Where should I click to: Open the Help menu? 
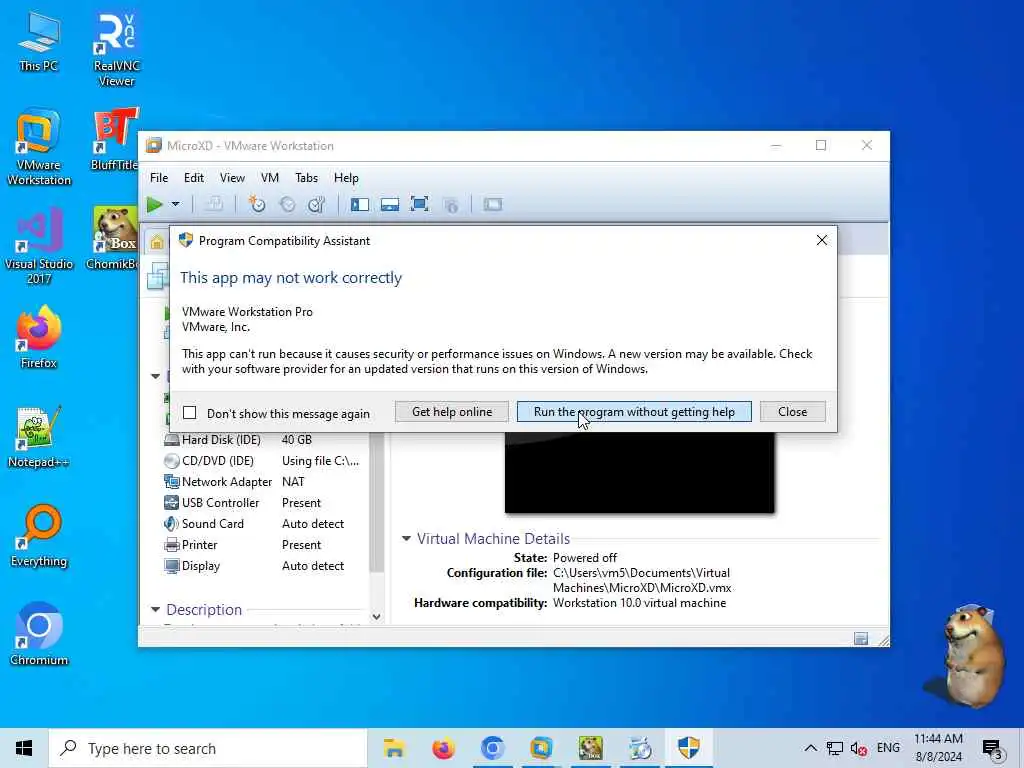coord(346,178)
